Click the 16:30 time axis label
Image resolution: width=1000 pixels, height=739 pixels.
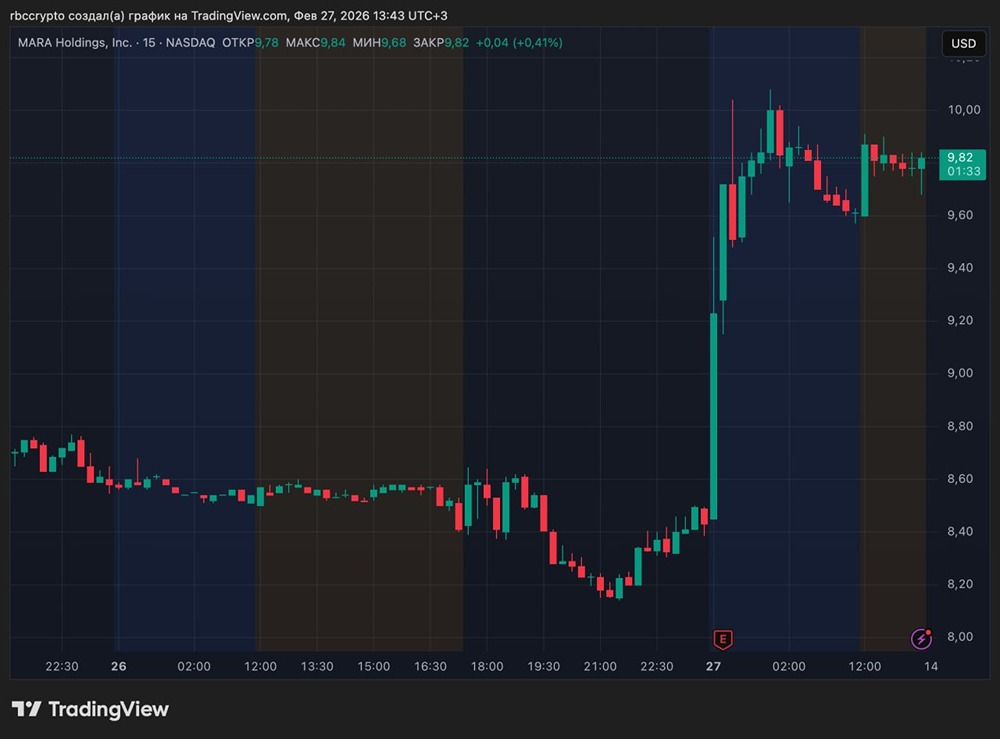tap(430, 666)
